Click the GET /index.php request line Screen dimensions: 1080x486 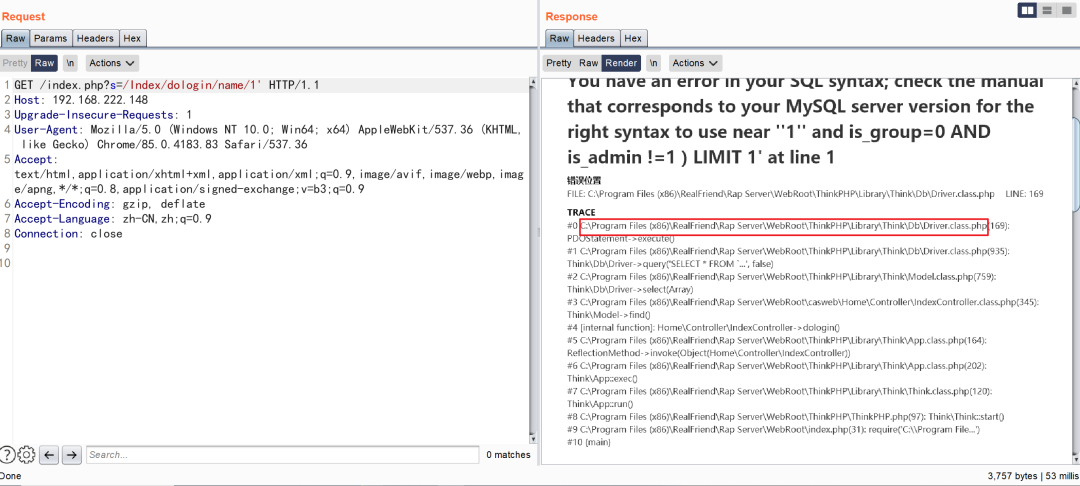[x=166, y=85]
